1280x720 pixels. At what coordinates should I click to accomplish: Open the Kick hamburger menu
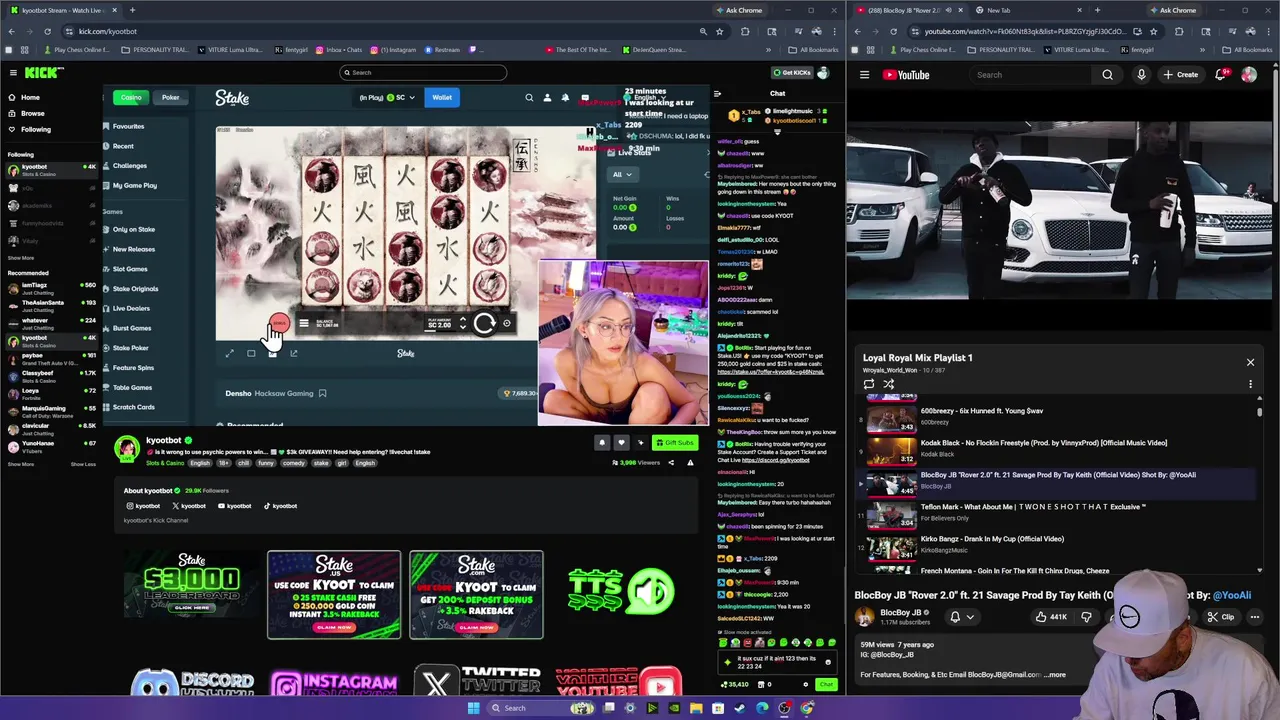[13, 72]
